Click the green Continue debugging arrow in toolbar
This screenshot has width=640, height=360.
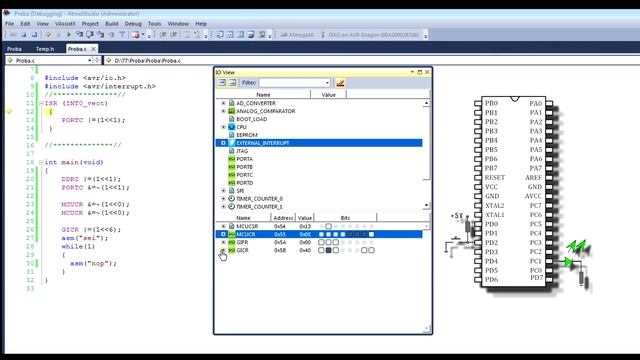(69, 35)
